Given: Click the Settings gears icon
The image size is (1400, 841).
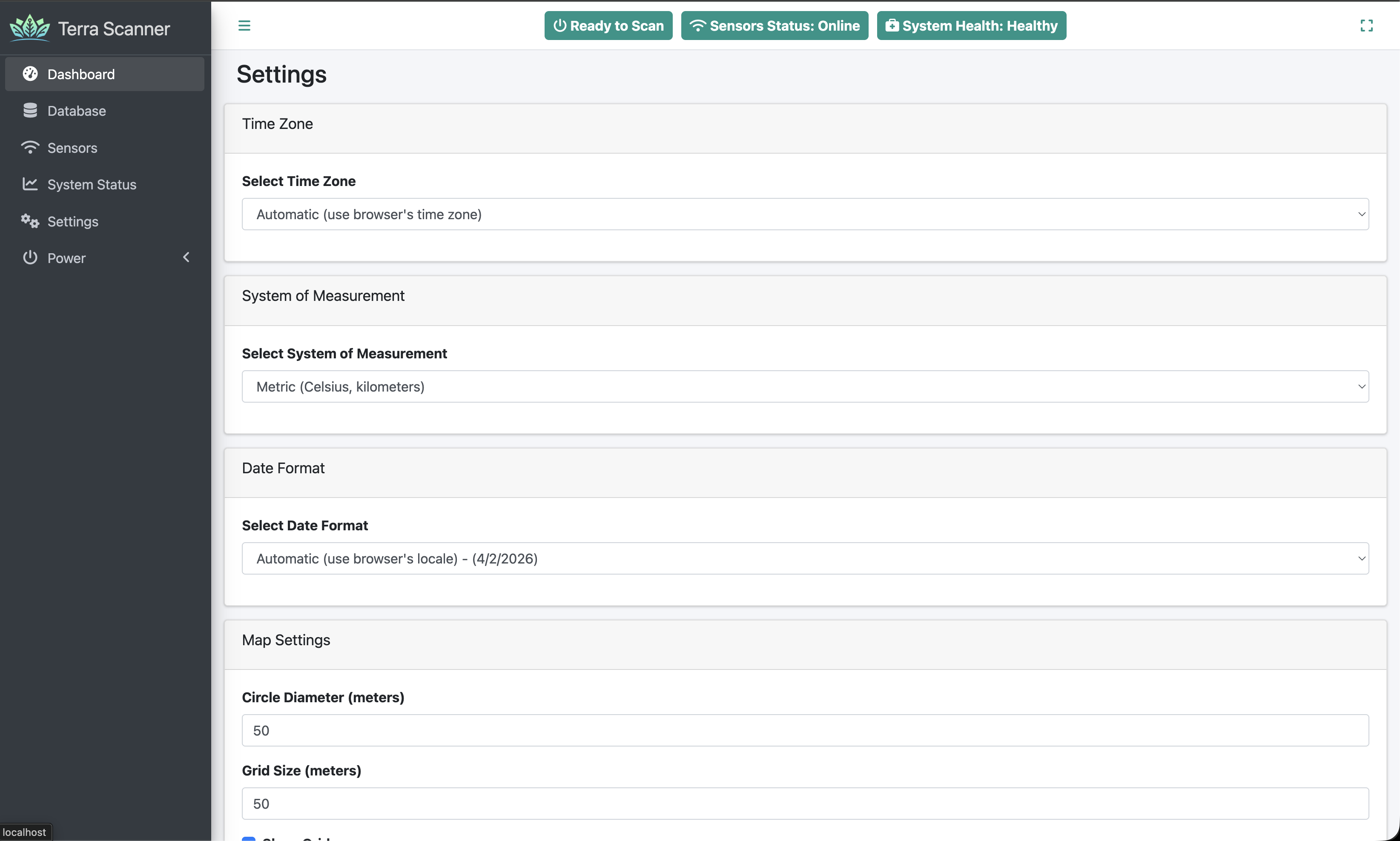Looking at the screenshot, I should click(x=30, y=221).
